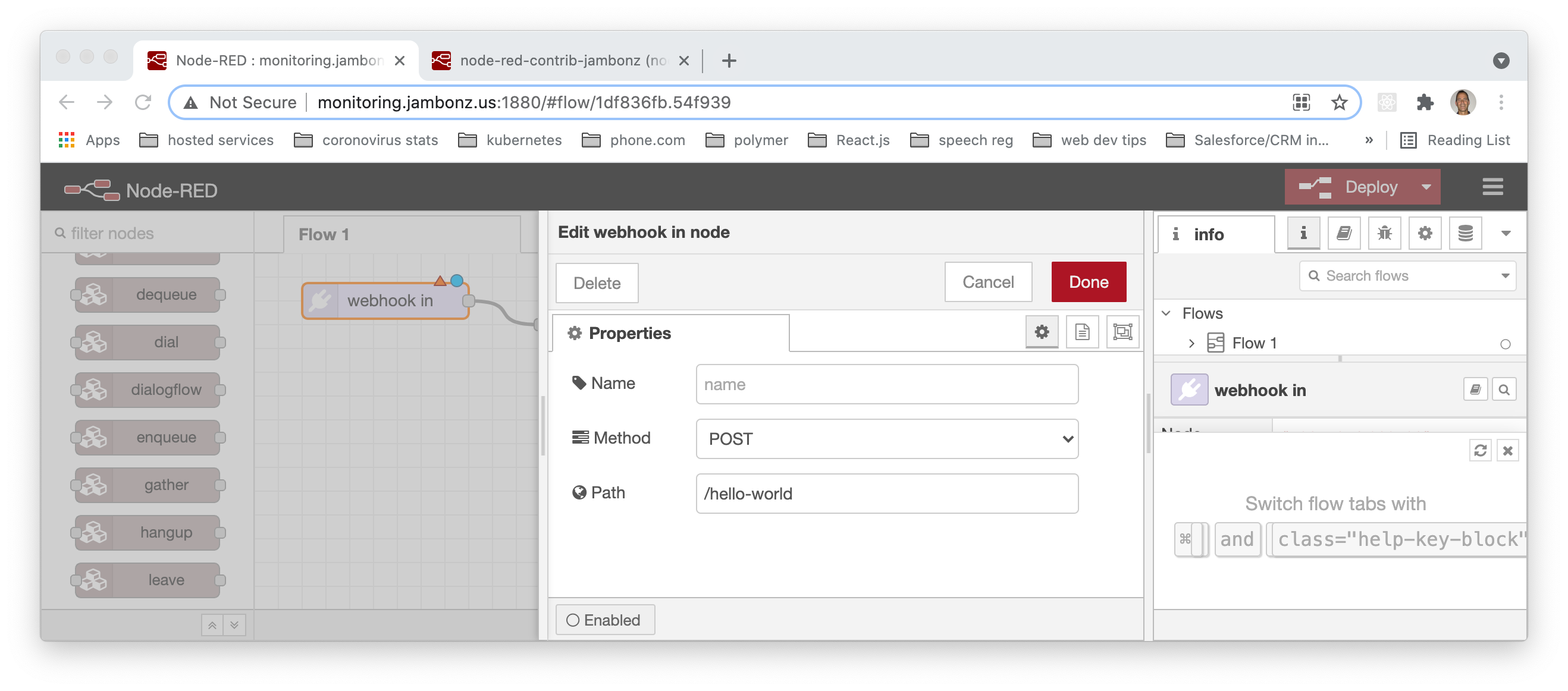This screenshot has height=691, width=1568.
Task: Click the name input field
Action: (886, 384)
